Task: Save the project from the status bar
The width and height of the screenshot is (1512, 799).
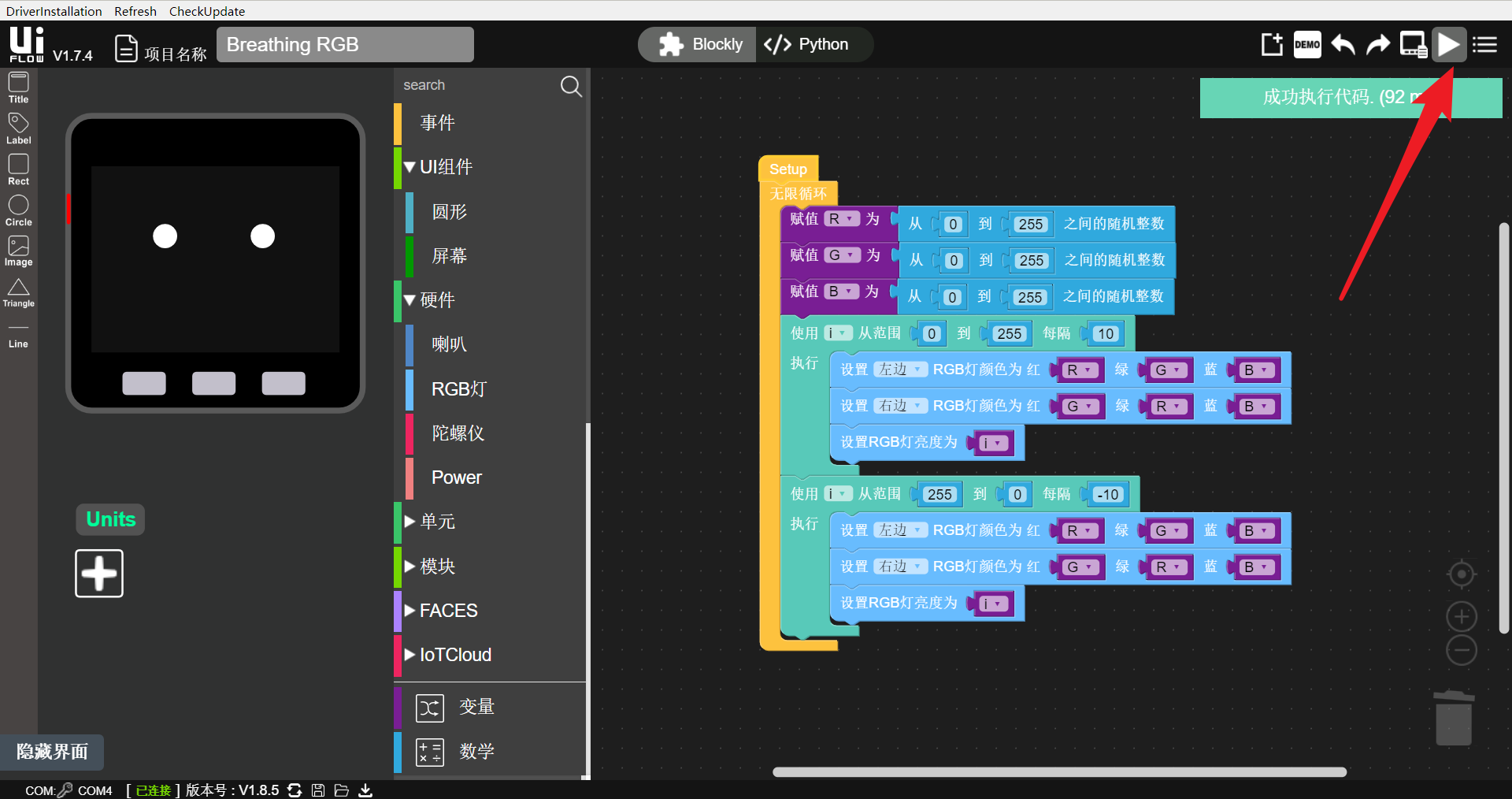Action: tap(318, 790)
